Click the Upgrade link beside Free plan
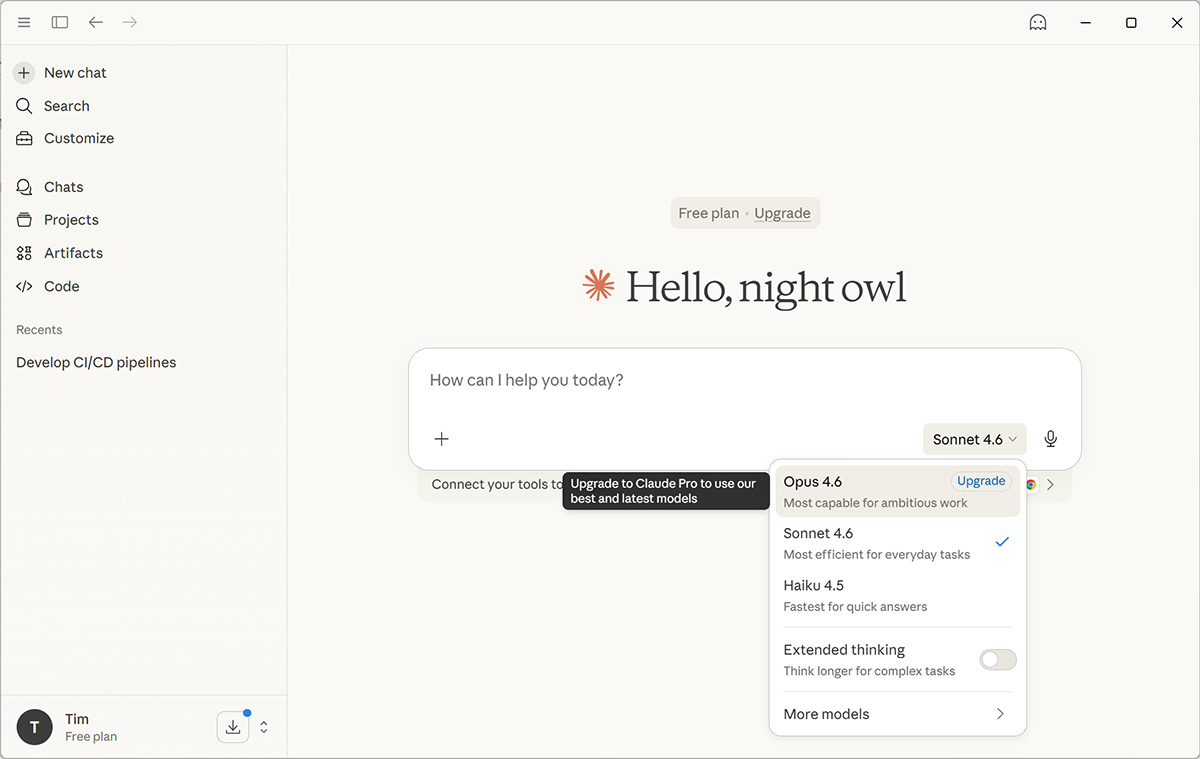This screenshot has height=759, width=1200. 782,213
